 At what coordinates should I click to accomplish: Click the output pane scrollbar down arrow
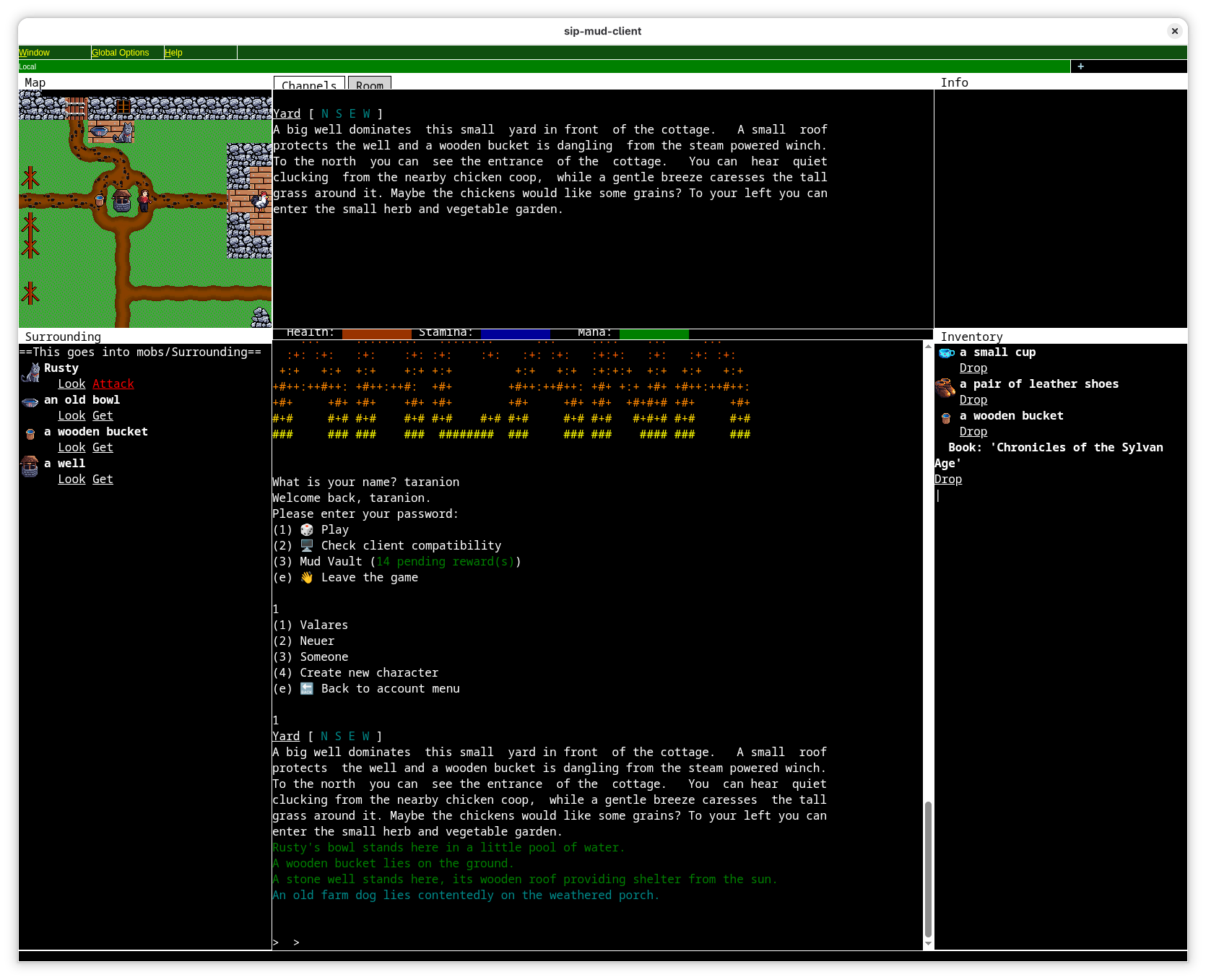coord(928,943)
